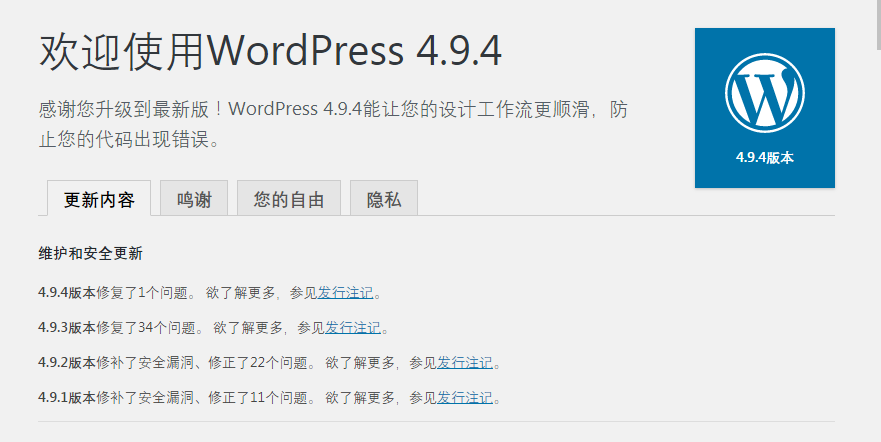Image resolution: width=881 pixels, height=442 pixels.
Task: Click the 感谢您升级到最新版 intro paragraph
Action: pos(333,124)
